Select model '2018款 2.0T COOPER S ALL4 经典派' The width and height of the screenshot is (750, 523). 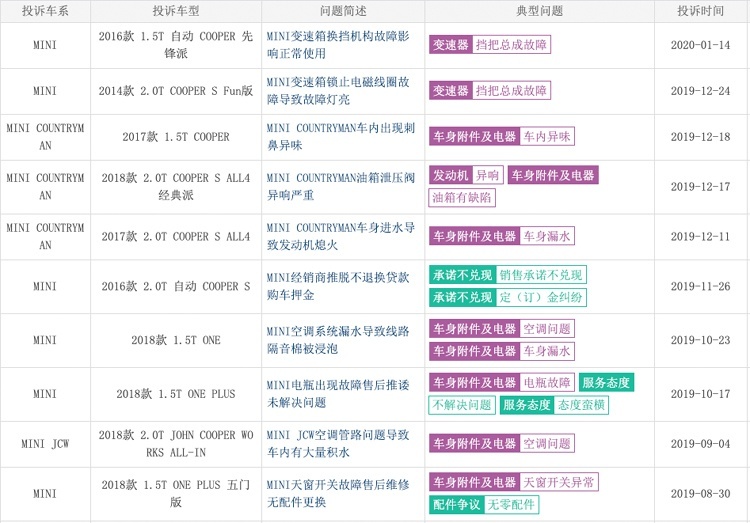pos(176,186)
